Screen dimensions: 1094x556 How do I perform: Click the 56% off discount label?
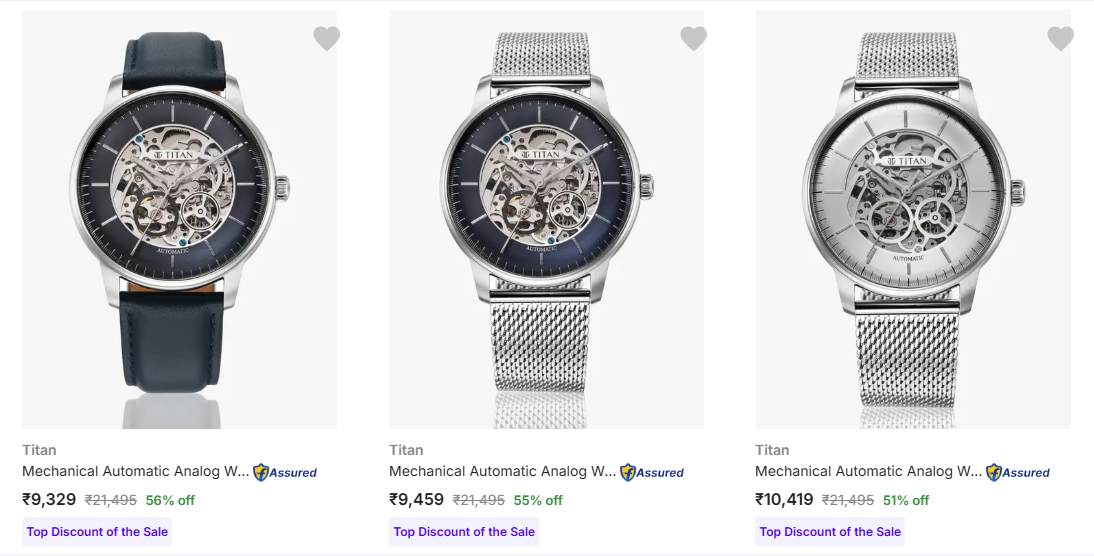click(170, 500)
